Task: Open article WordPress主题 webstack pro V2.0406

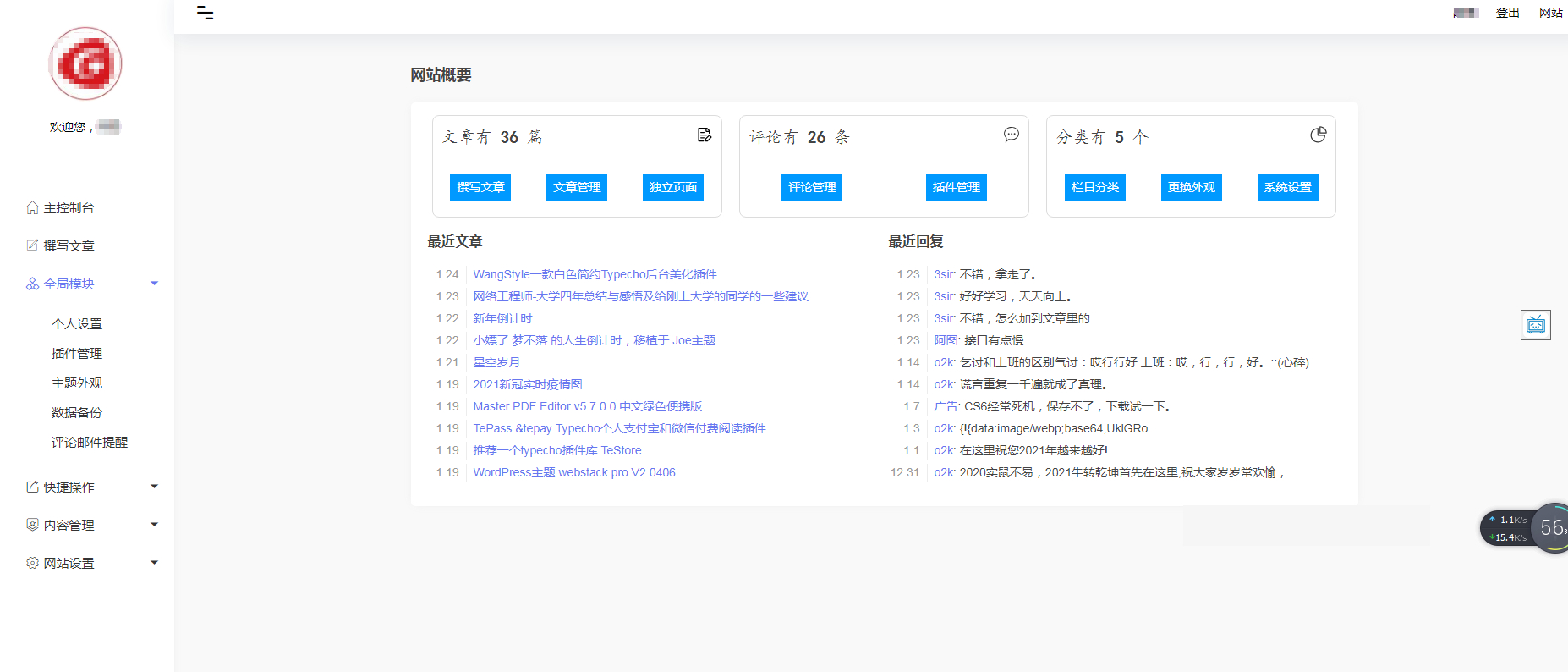Action: click(574, 472)
